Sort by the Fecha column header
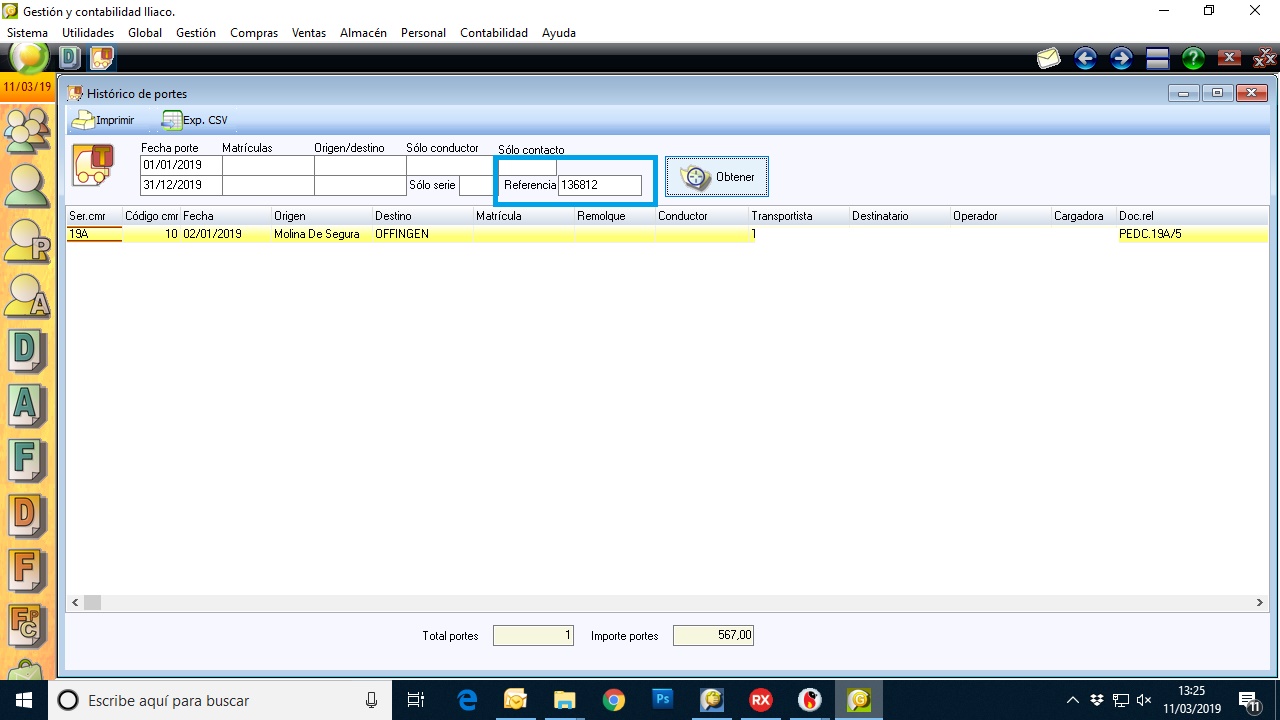This screenshot has width=1280, height=720. coord(226,216)
